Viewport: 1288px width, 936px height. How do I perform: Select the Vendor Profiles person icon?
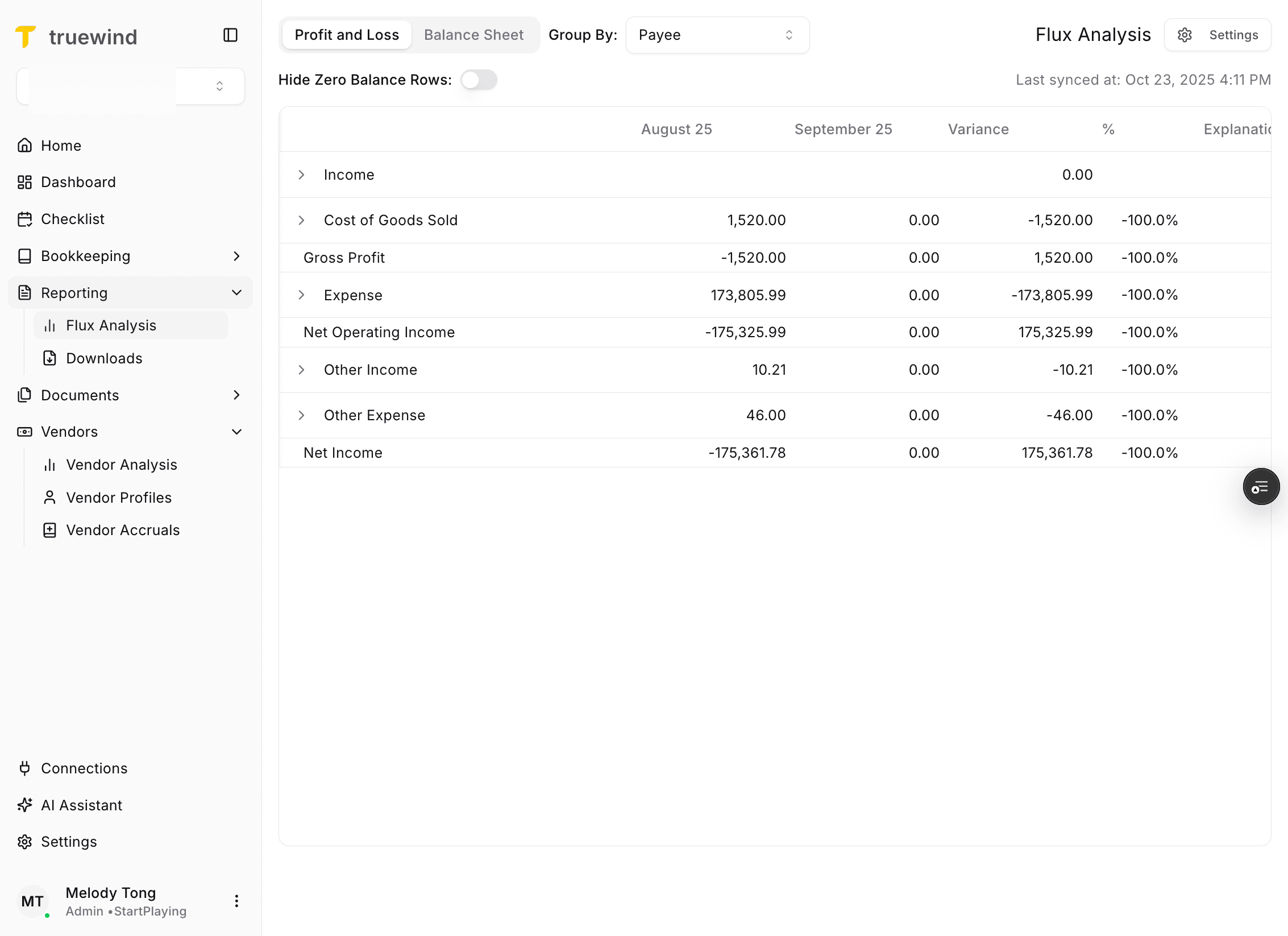pyautogui.click(x=50, y=498)
